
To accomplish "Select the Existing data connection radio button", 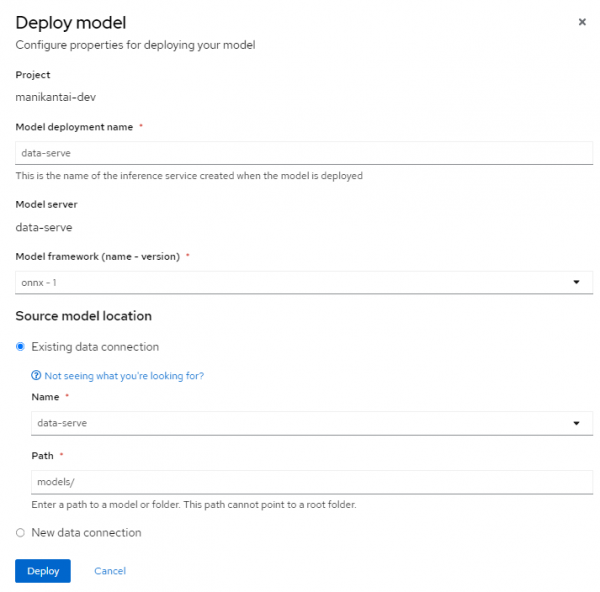I will pos(21,347).
